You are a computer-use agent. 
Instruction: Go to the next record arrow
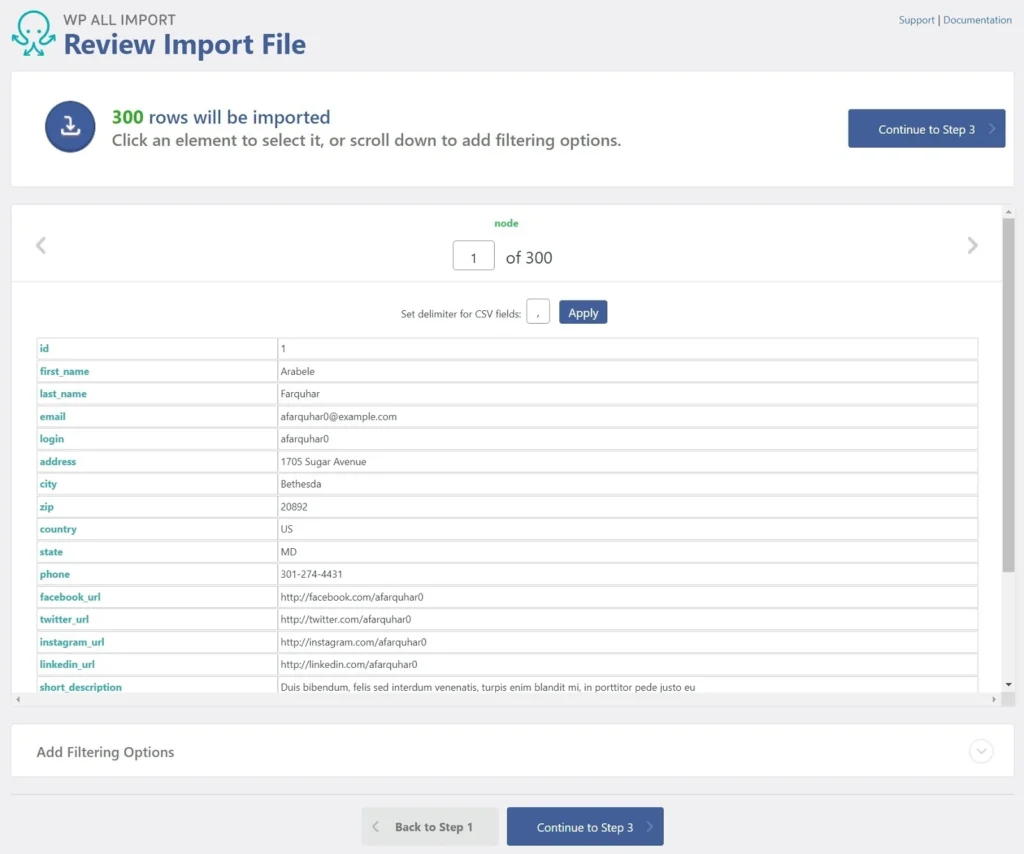(x=972, y=246)
